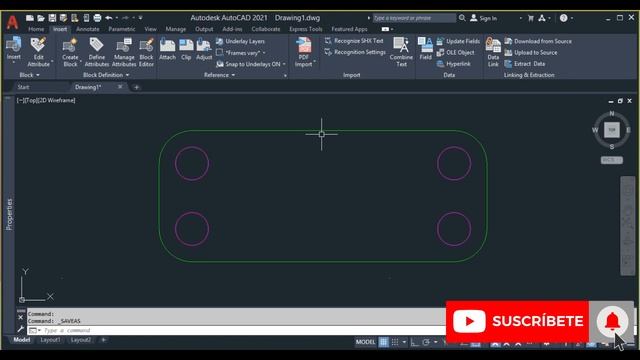Open the Autodesk App Store cart icon
The height and width of the screenshot is (360, 640).
[x=531, y=18]
